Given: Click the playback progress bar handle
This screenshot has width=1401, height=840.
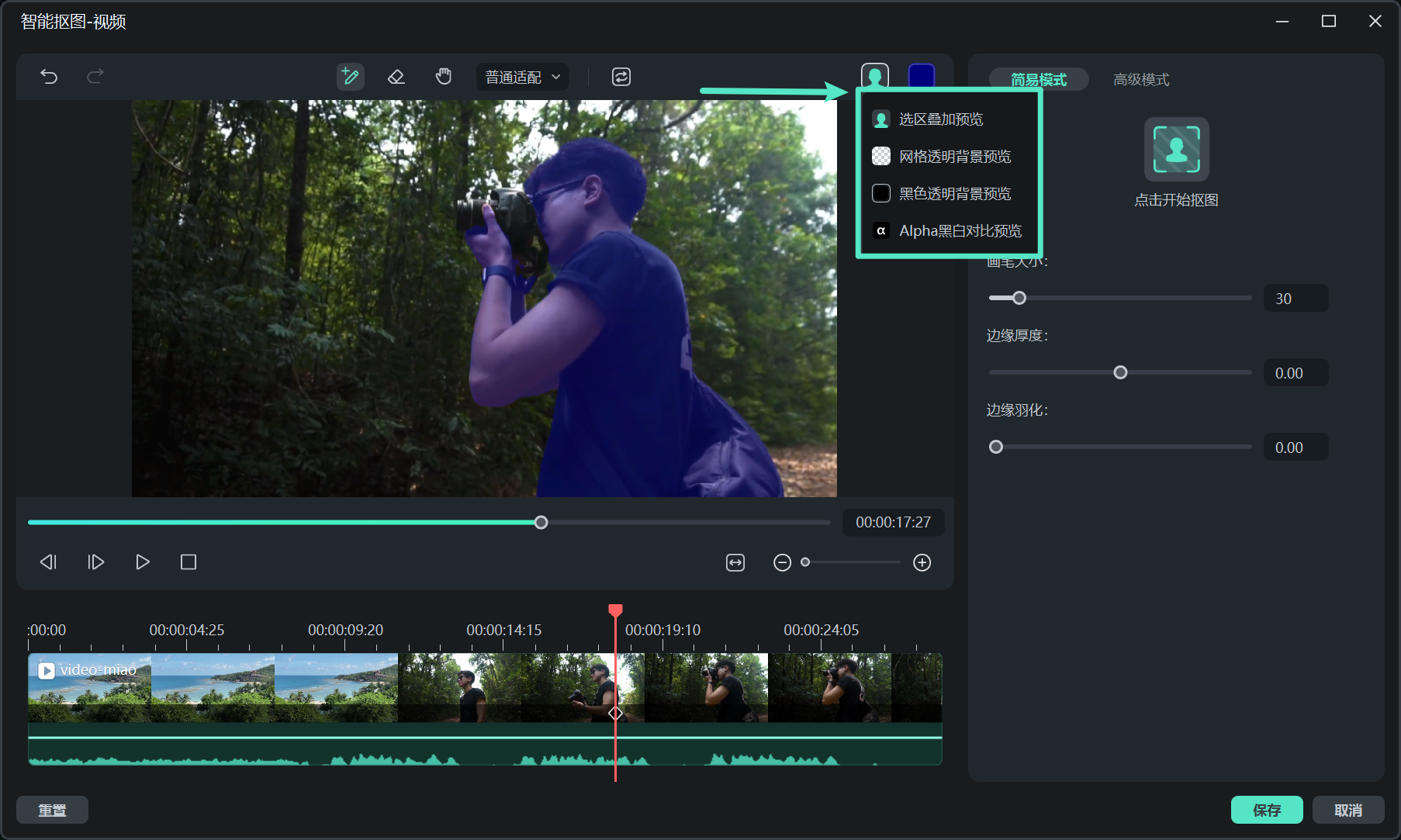Looking at the screenshot, I should [x=541, y=523].
